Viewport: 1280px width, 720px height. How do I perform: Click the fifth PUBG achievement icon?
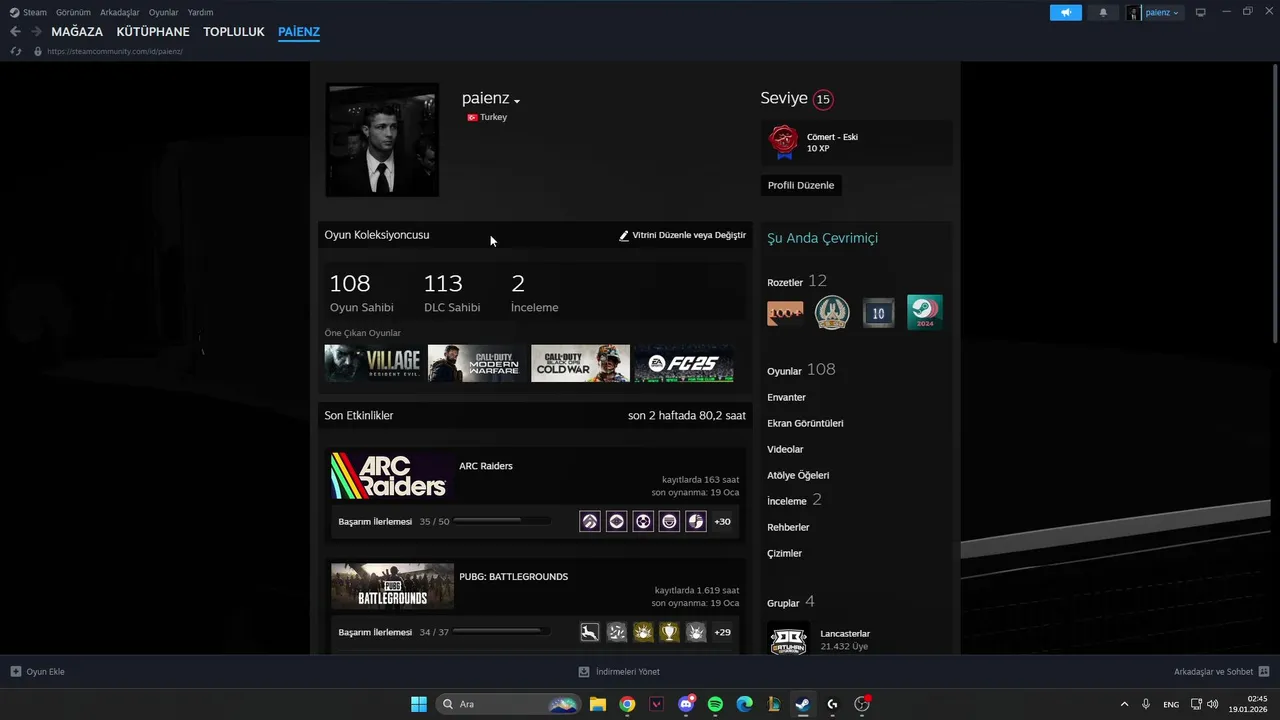[696, 632]
